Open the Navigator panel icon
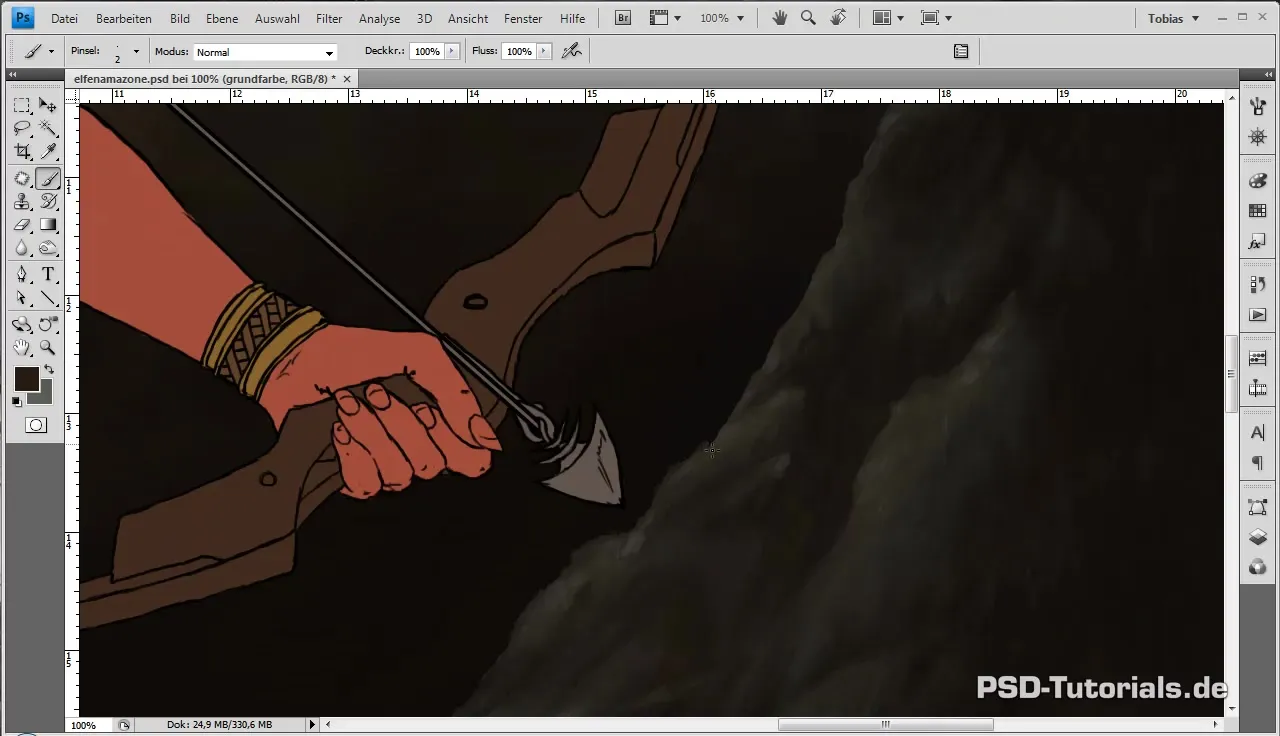 click(x=1258, y=137)
